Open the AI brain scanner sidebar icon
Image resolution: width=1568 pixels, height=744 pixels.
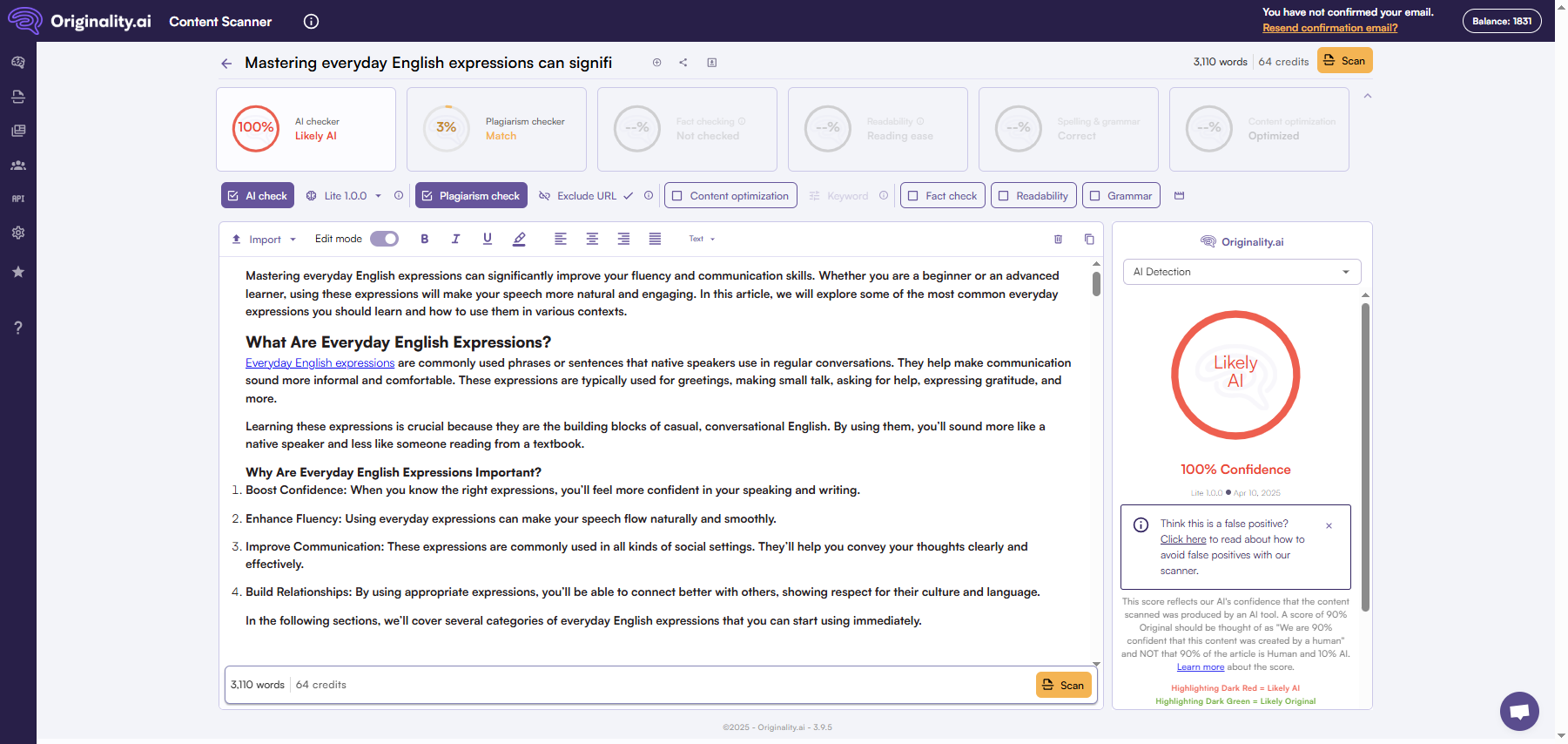pyautogui.click(x=18, y=63)
